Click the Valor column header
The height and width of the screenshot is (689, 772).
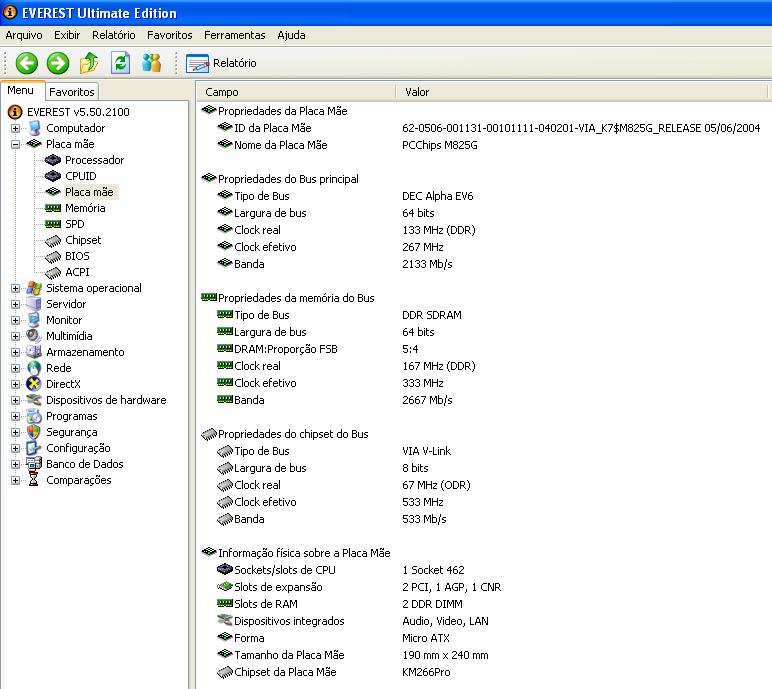tap(582, 92)
